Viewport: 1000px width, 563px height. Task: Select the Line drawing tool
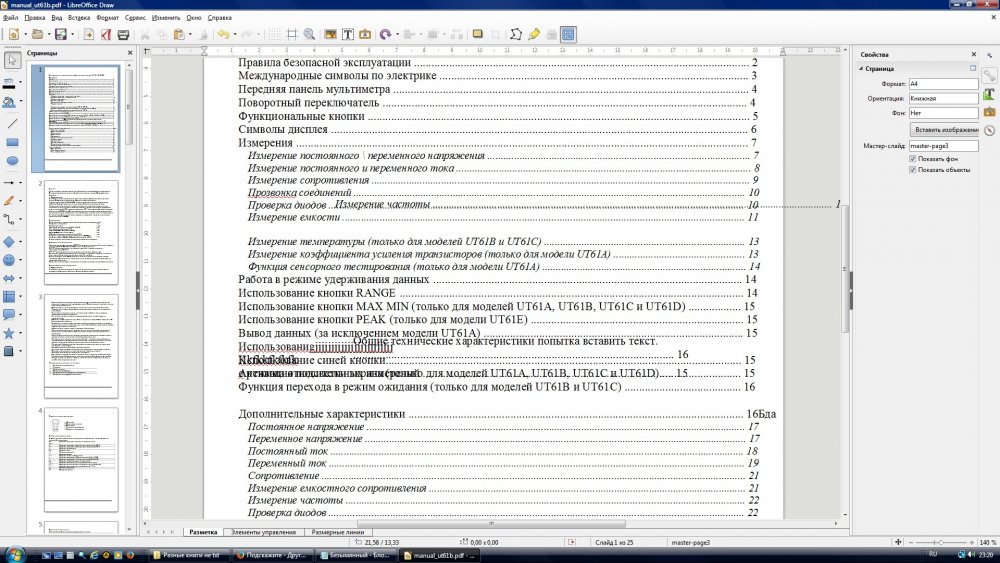12,124
